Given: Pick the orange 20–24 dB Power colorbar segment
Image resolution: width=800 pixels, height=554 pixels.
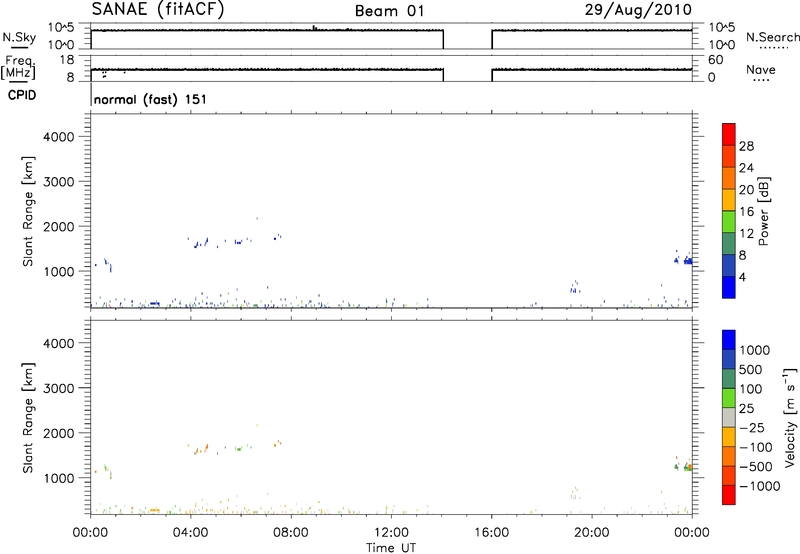Looking at the screenshot, I should (x=729, y=178).
